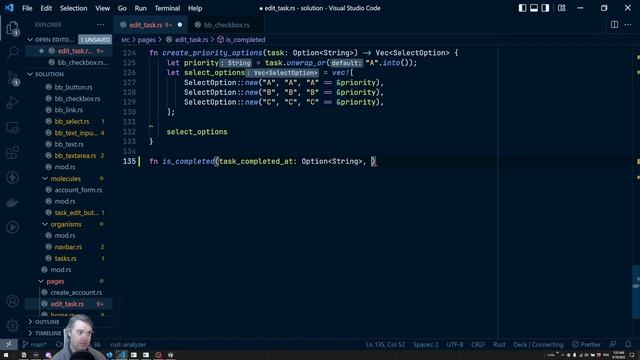
Task: Open the Run menu
Action: pos(140,8)
